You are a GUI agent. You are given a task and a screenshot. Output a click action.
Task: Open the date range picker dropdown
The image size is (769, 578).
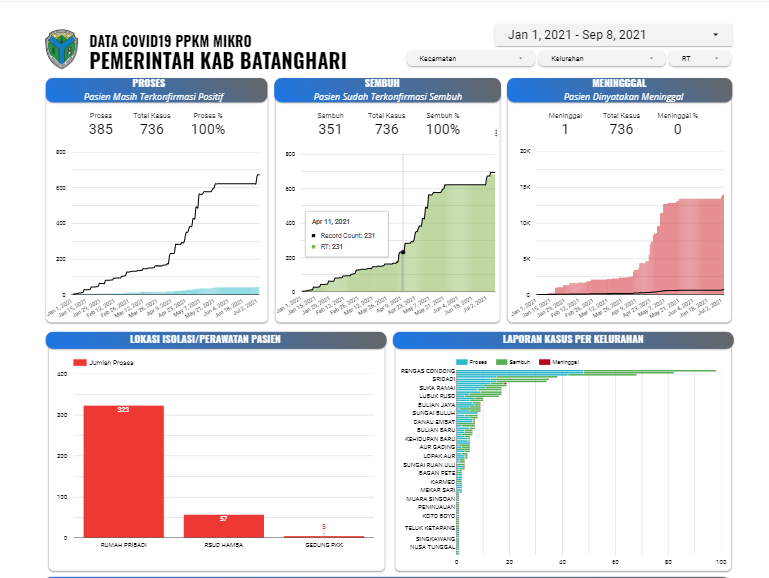[x=613, y=35]
